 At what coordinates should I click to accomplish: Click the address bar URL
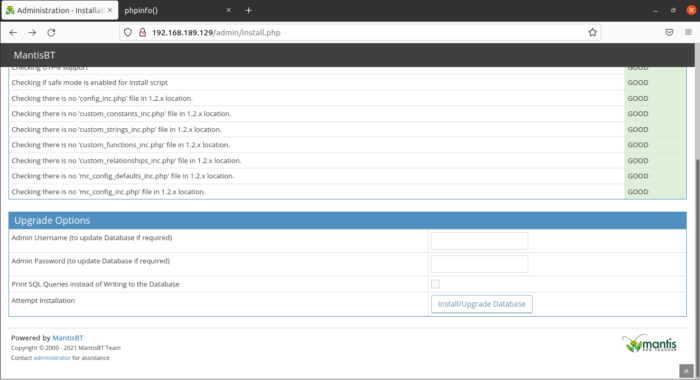[216, 33]
